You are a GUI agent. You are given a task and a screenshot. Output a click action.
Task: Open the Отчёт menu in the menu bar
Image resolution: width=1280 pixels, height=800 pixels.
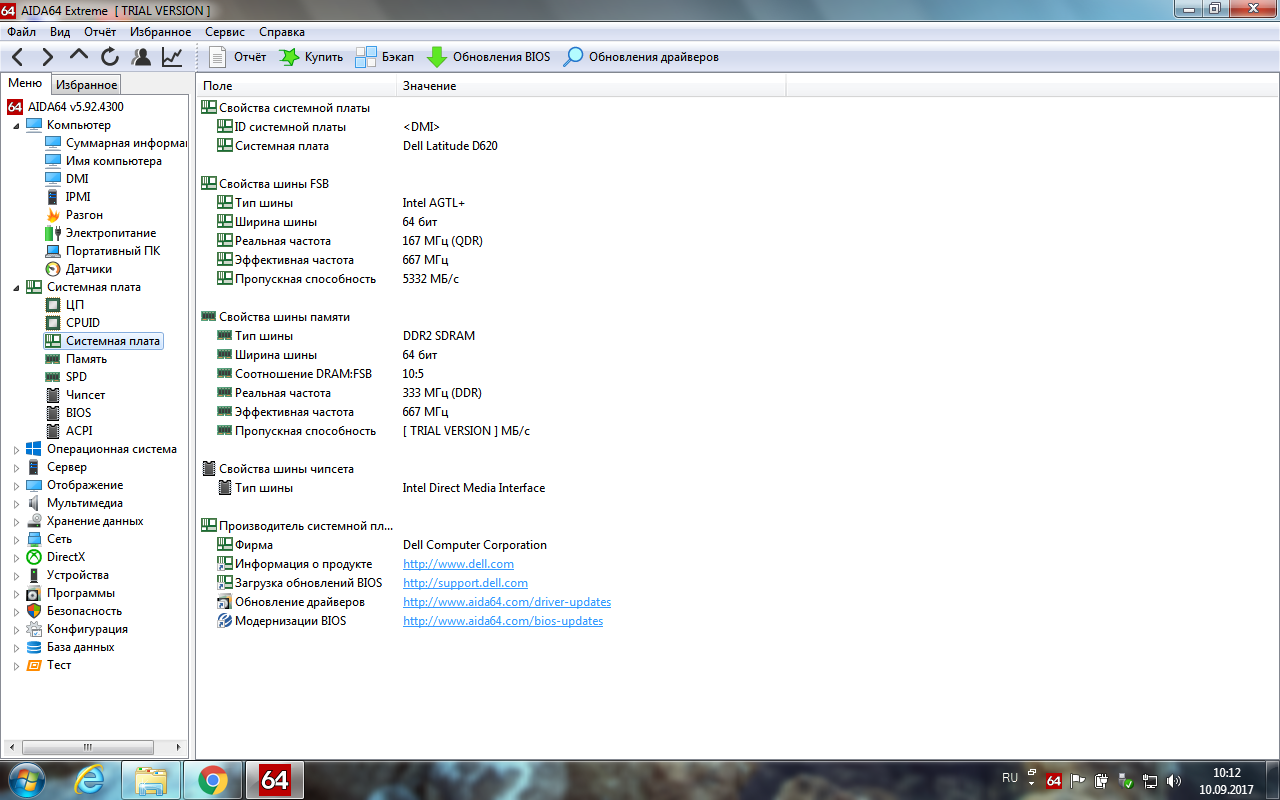[100, 32]
